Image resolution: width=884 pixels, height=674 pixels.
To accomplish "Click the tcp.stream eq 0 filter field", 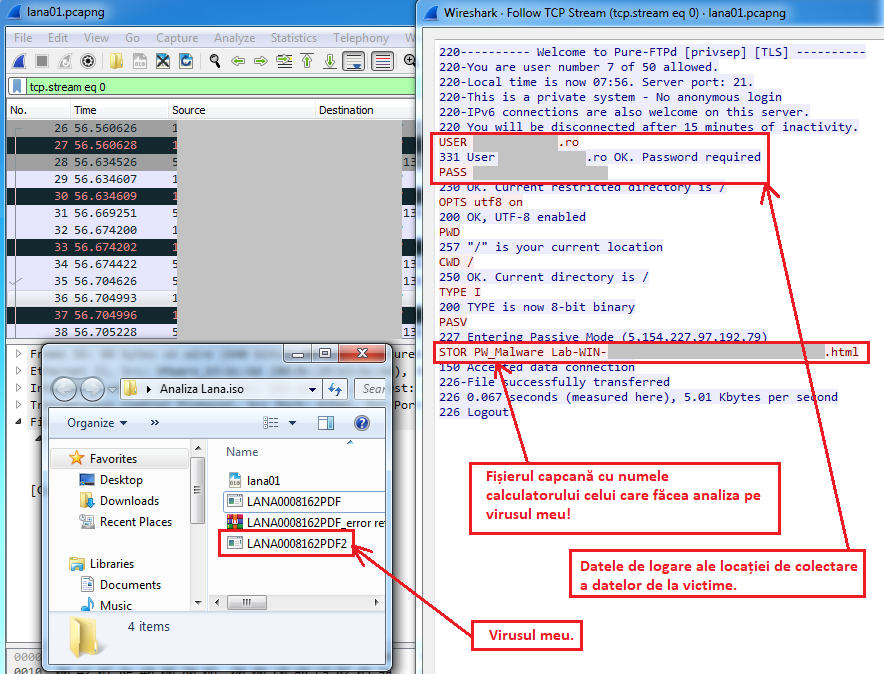I will [220, 86].
